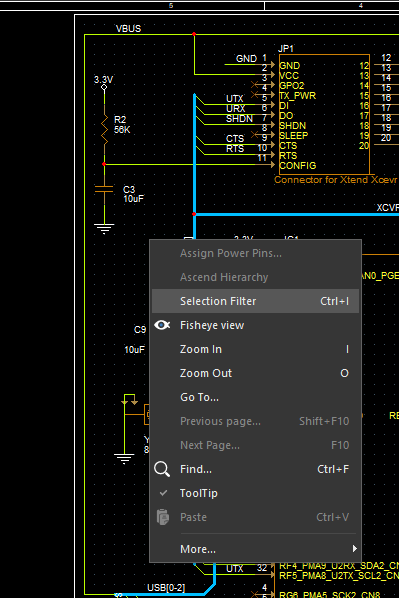Click the RTS net alias near pin 10
The height and width of the screenshot is (598, 399).
tap(235, 149)
